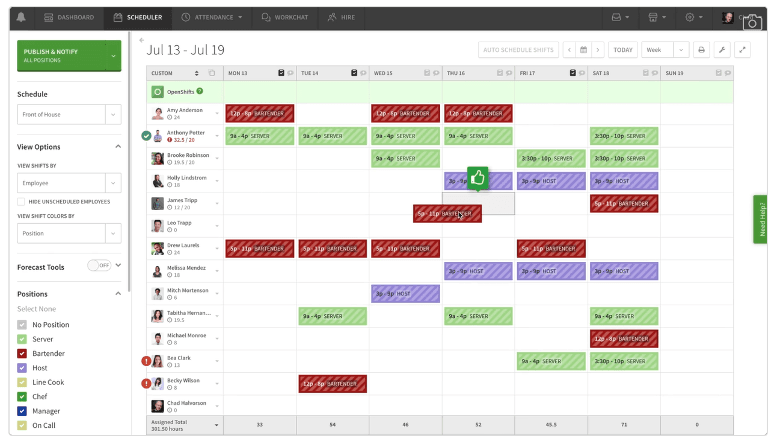Open Front of House schedule dropdown
The width and height of the screenshot is (780, 445).
[x=68, y=114]
